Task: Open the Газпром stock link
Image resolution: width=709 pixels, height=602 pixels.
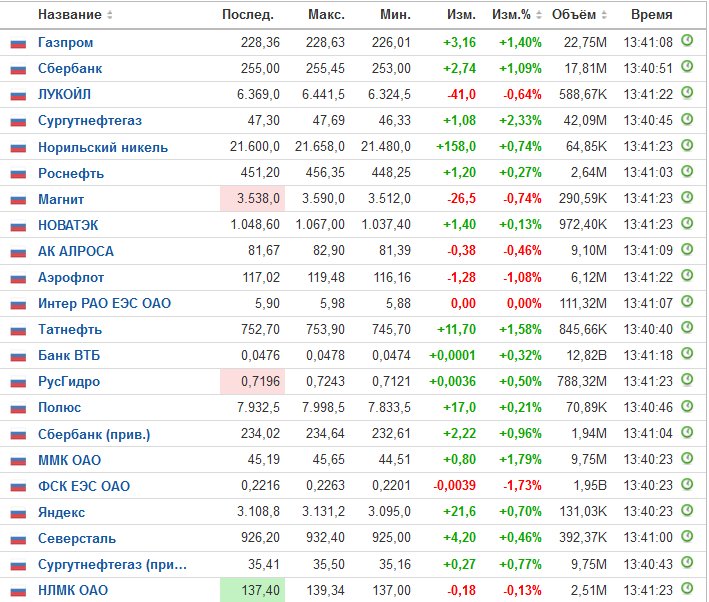Action: pyautogui.click(x=66, y=43)
